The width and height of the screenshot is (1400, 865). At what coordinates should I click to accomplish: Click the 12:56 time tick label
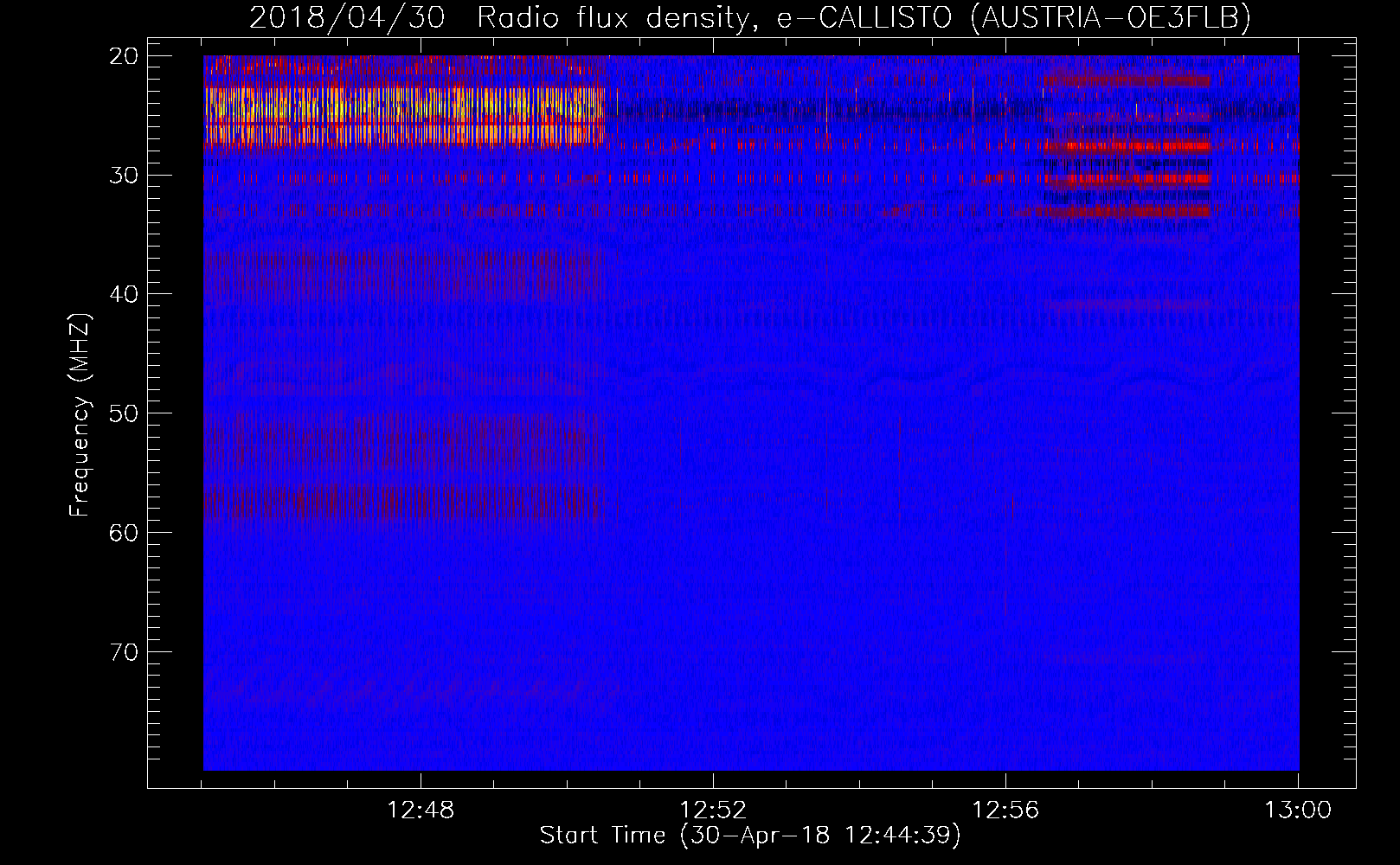1005,811
